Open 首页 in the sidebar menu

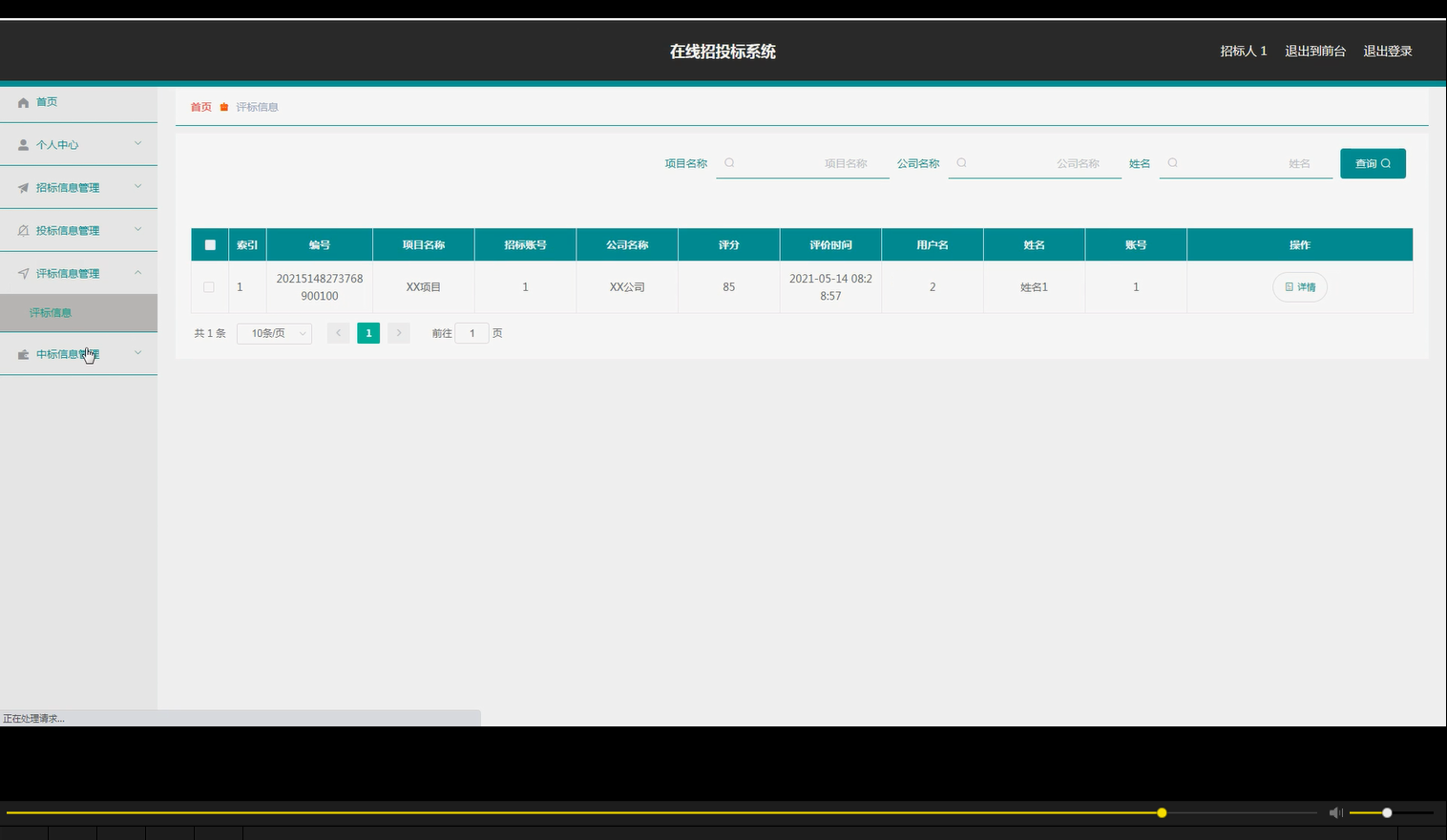[78, 102]
